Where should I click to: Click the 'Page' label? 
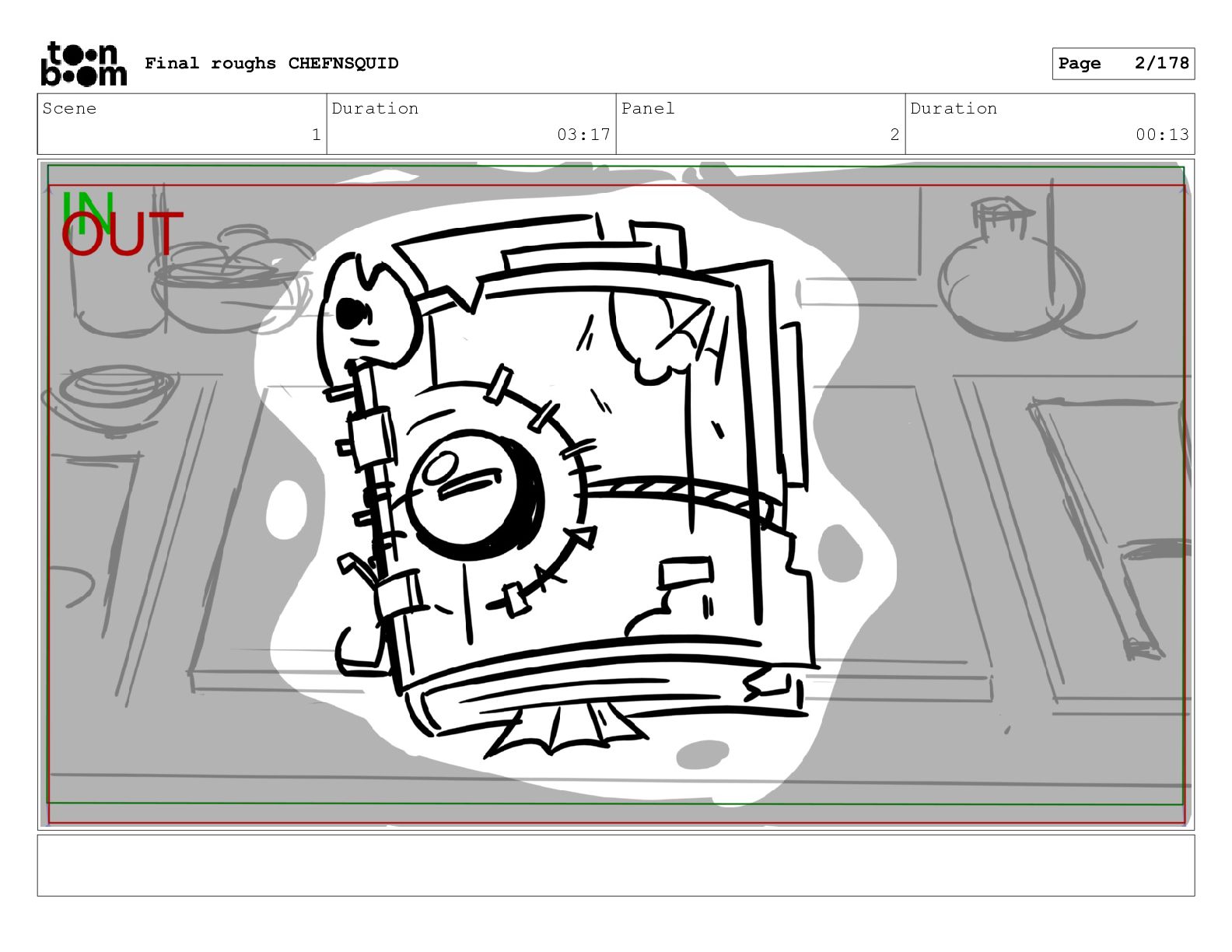tap(1080, 64)
